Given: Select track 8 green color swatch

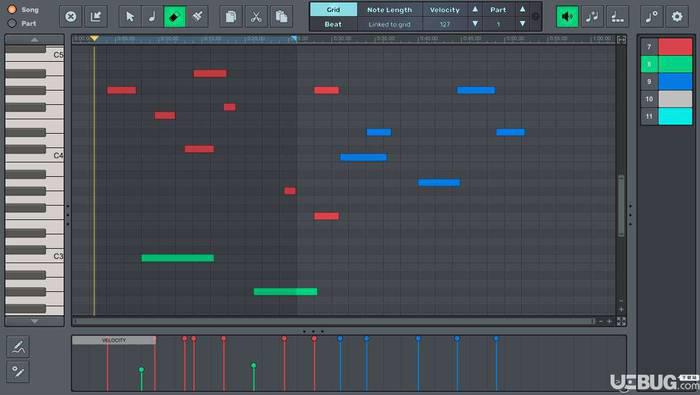Looking at the screenshot, I should [675, 64].
